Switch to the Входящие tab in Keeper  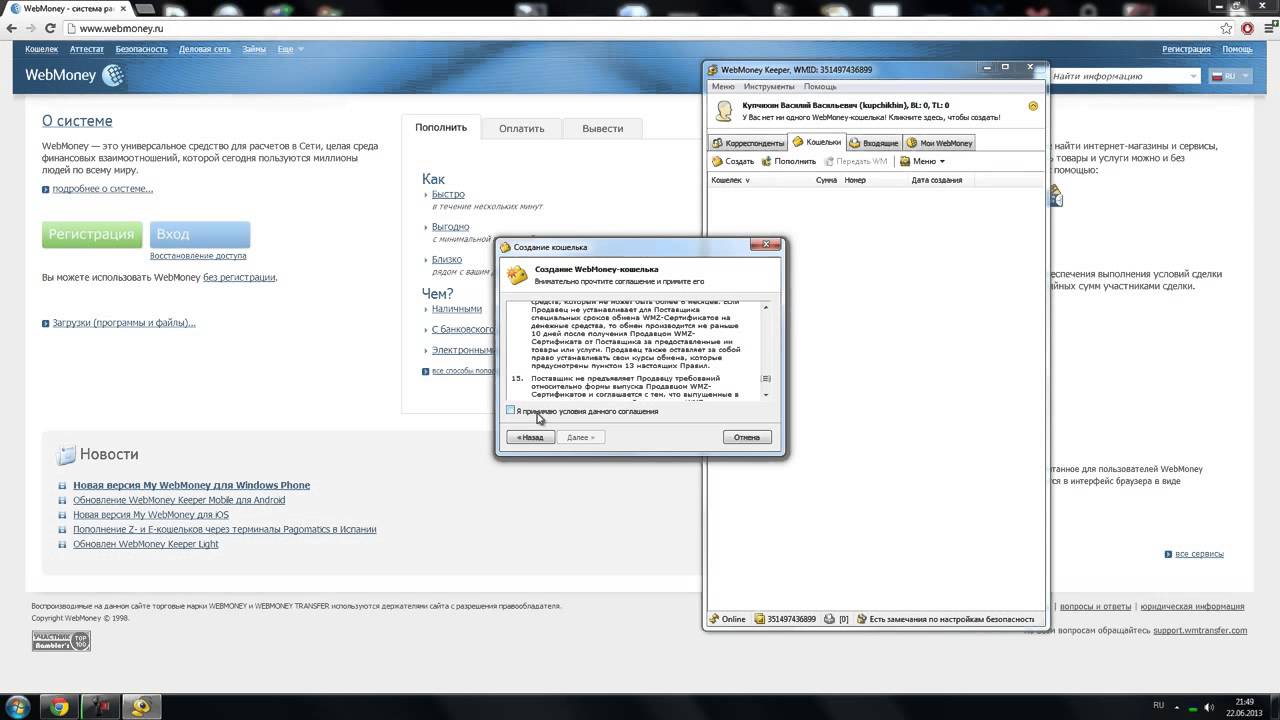coord(874,143)
